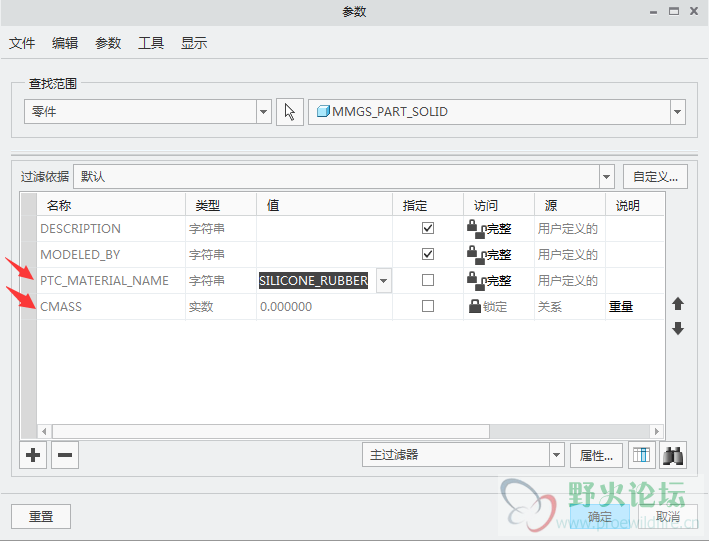Click locked padlock icon in CMASS row

coord(474,306)
